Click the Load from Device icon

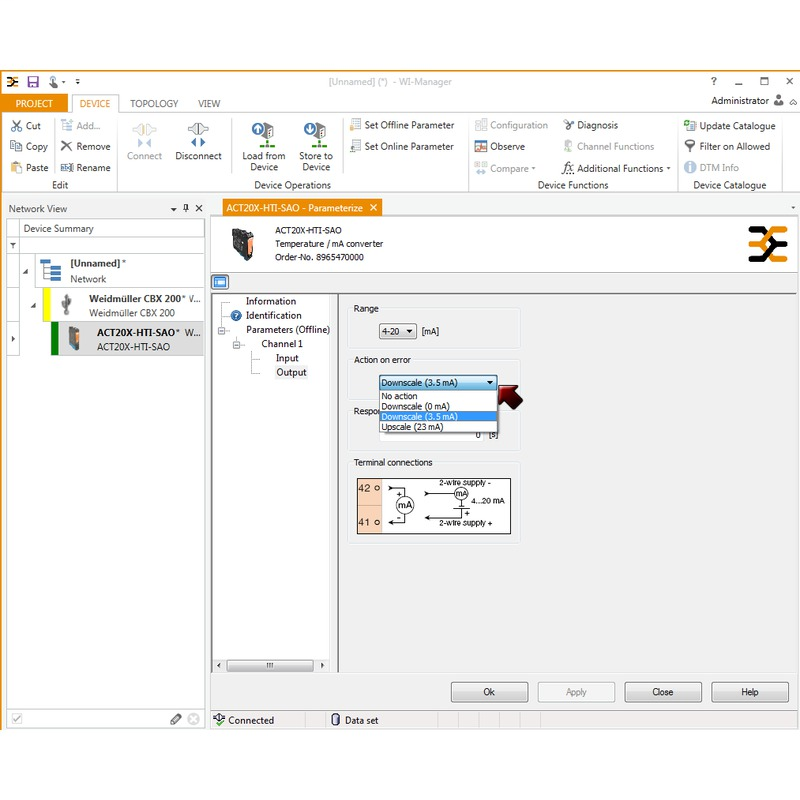point(264,135)
